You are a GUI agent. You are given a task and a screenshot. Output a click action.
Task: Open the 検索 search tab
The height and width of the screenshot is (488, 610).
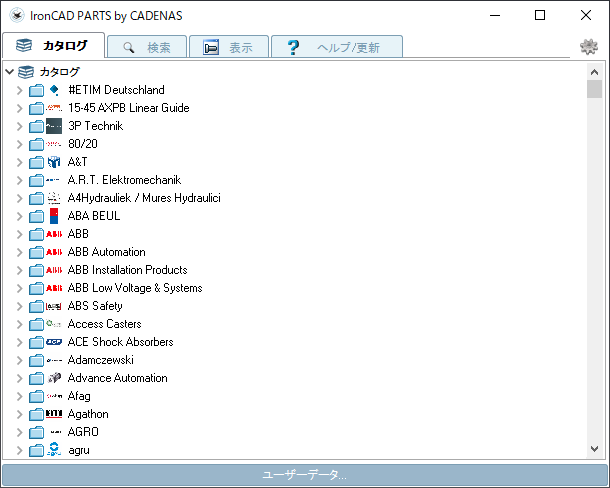(x=147, y=47)
